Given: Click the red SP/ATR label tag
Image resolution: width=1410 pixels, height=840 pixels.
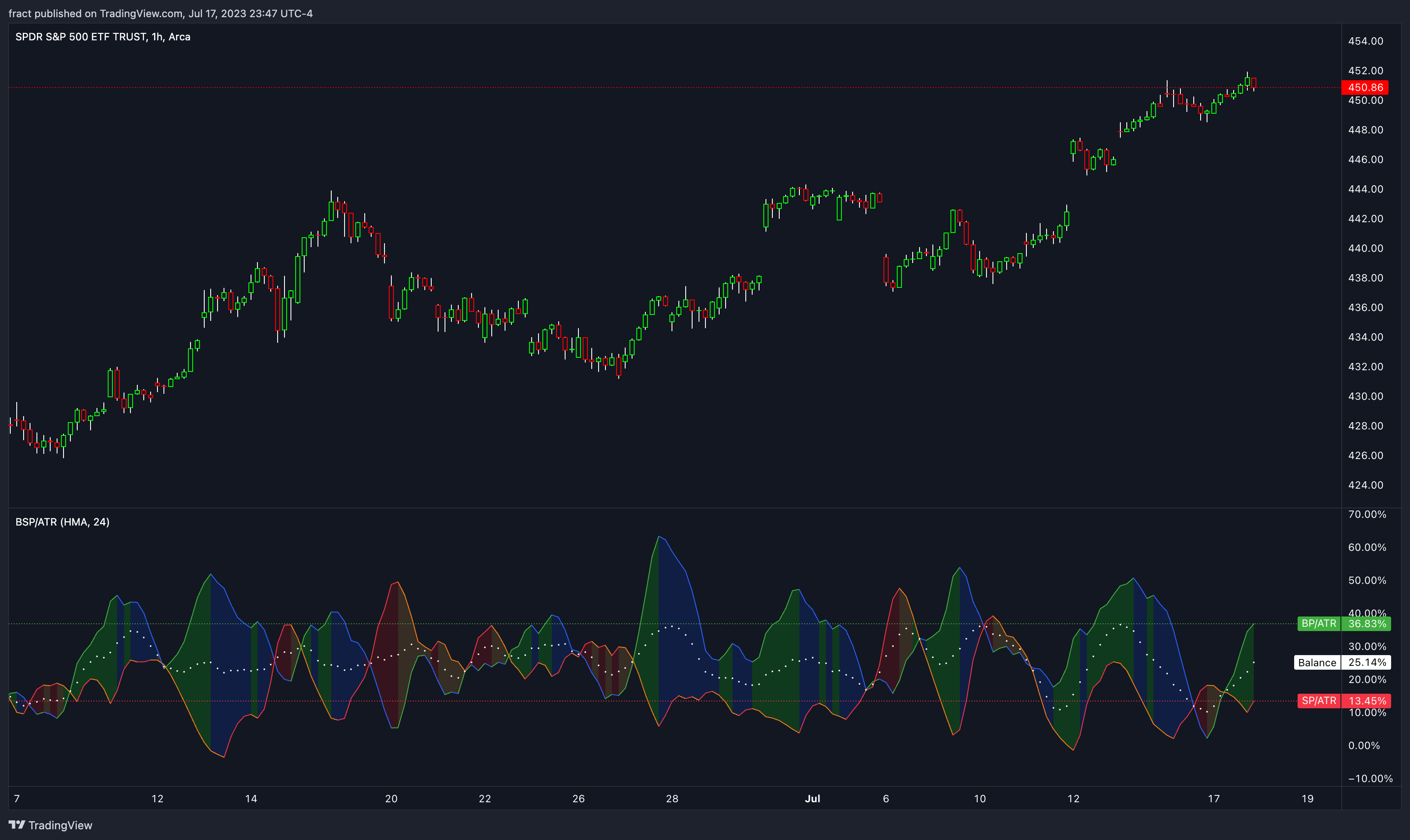Looking at the screenshot, I should (1319, 701).
